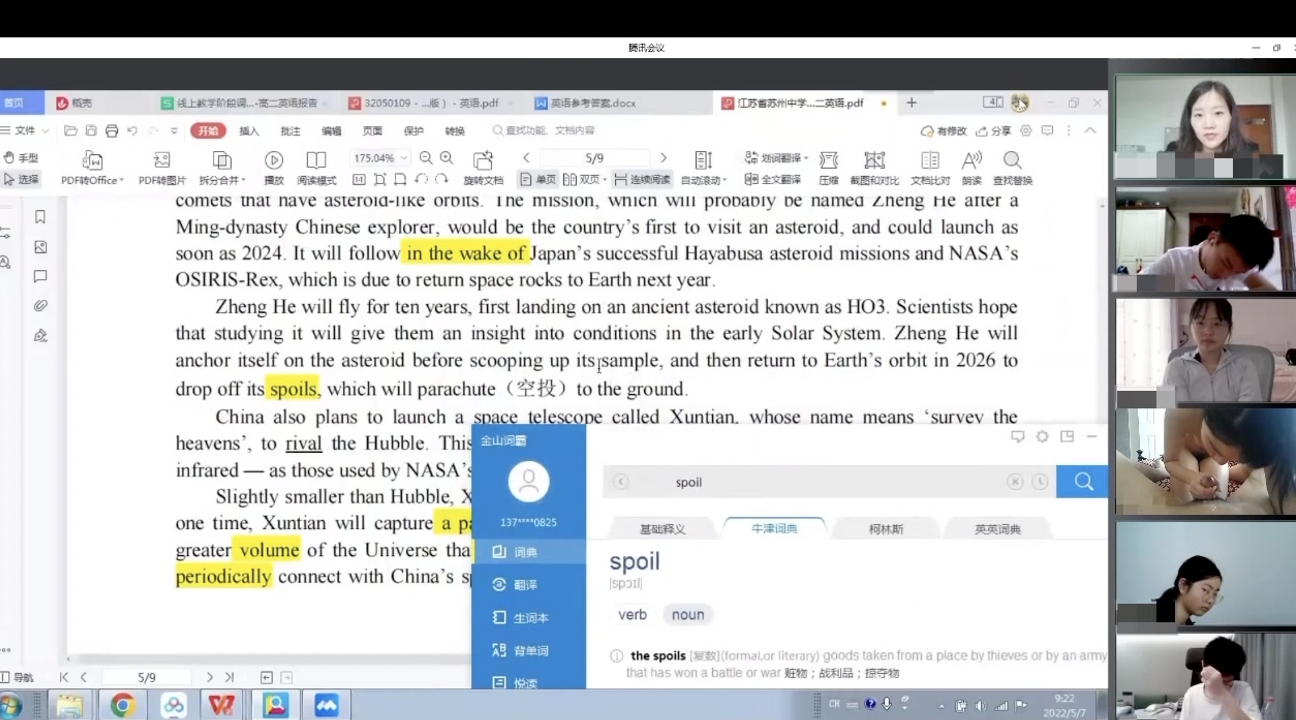Toggle 单页 single page view

(538, 180)
